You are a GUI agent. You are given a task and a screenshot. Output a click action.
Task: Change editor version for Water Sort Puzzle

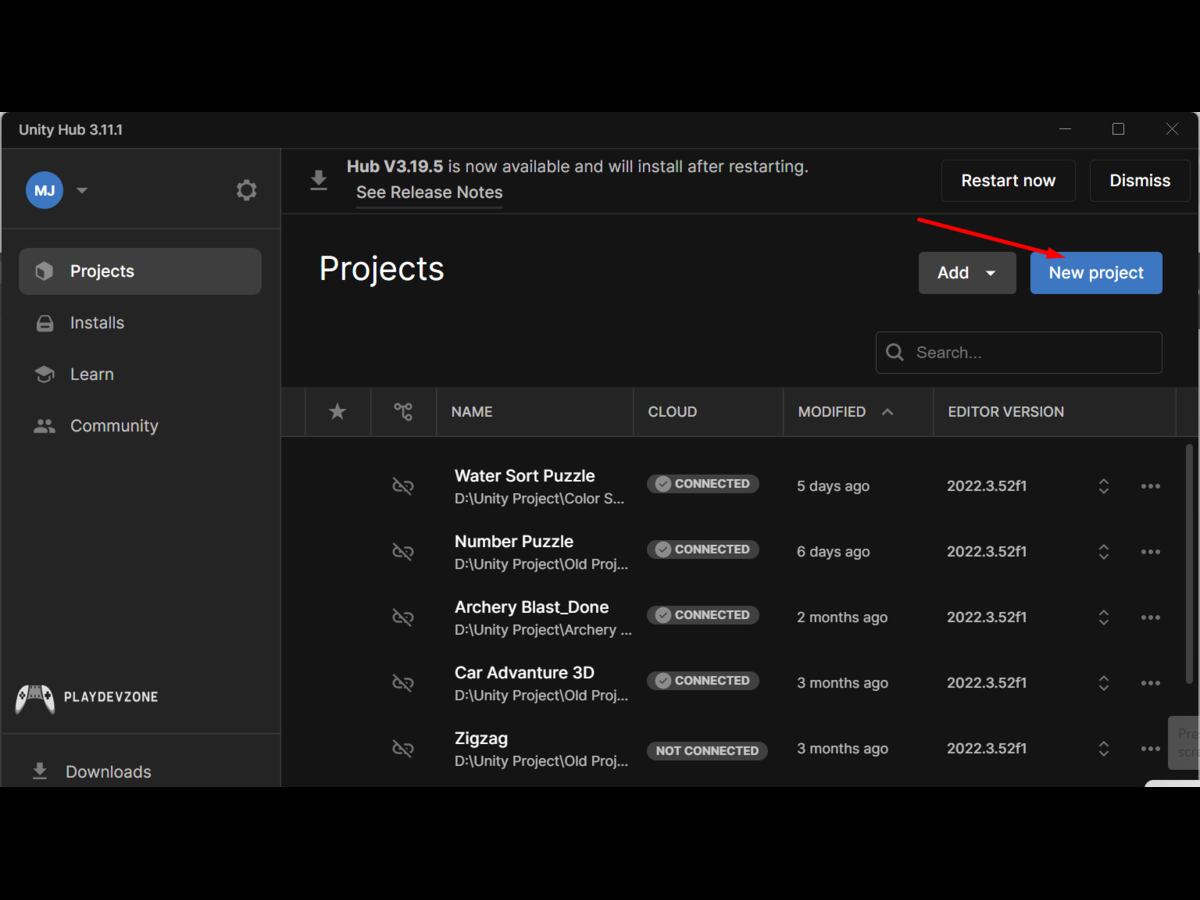tap(1104, 486)
